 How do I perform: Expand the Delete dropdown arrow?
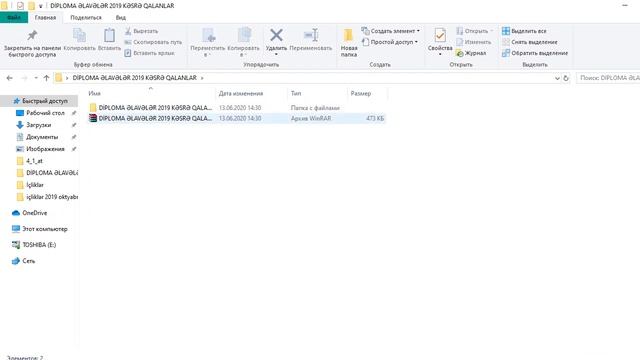[276, 54]
